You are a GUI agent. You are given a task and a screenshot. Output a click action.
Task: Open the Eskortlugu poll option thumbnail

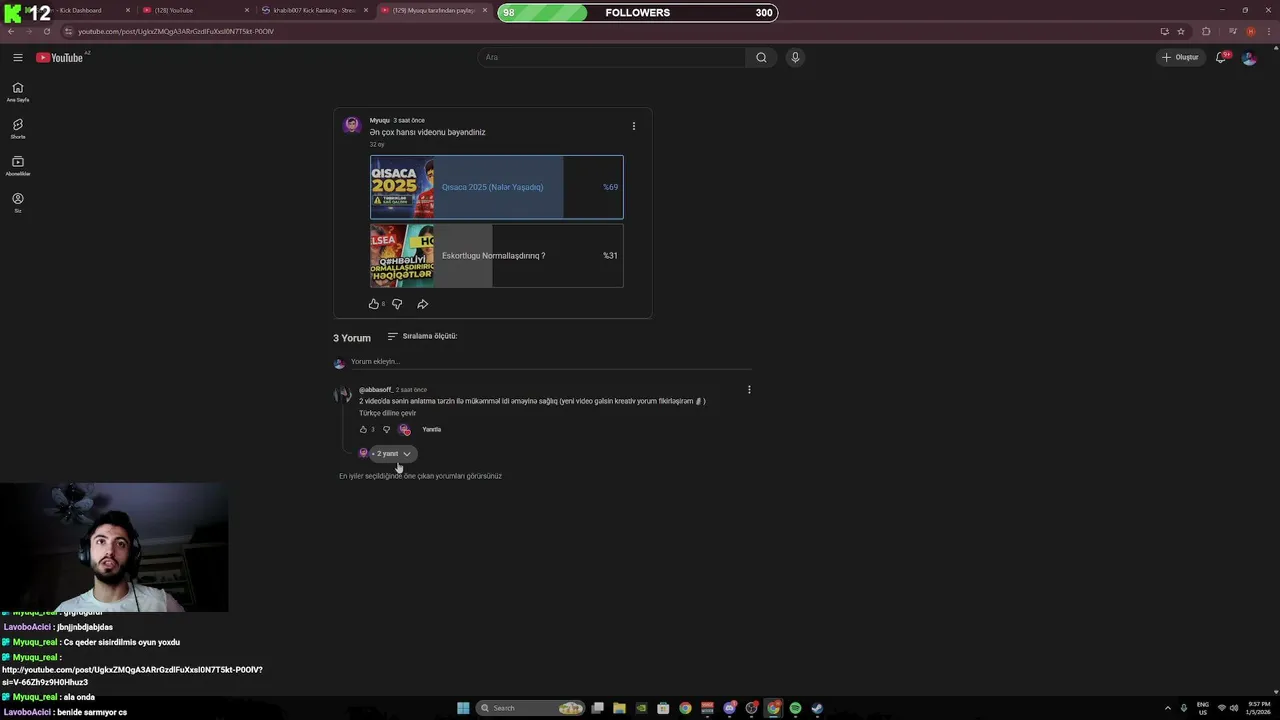(402, 256)
